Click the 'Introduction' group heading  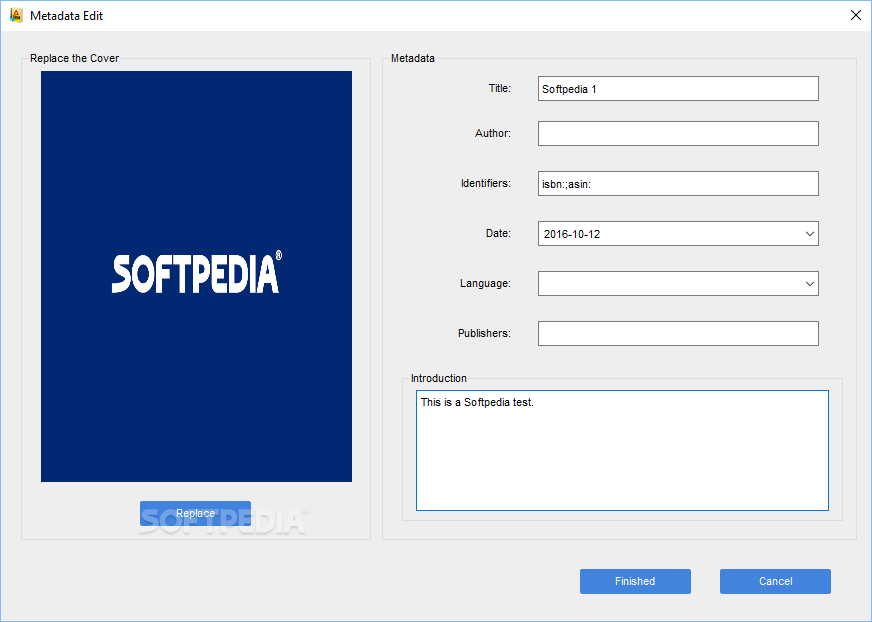point(439,378)
